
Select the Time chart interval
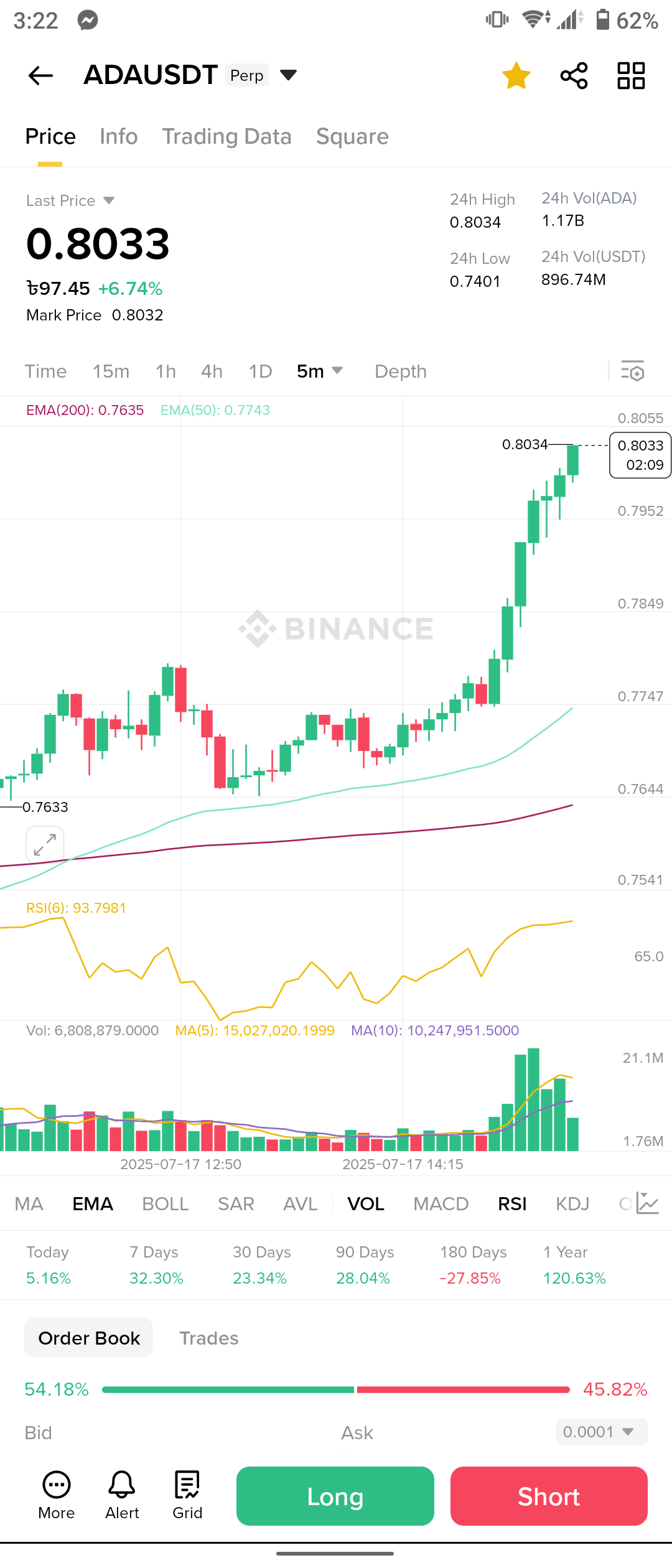pos(46,371)
